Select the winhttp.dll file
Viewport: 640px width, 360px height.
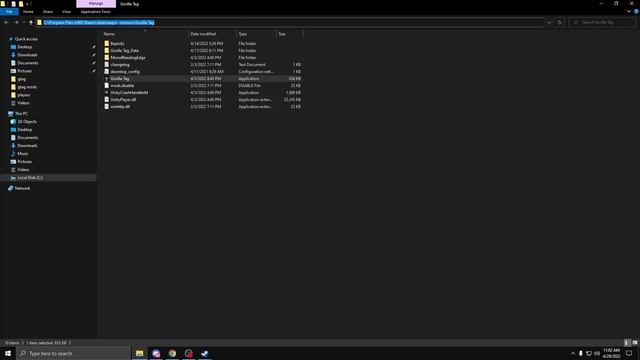(x=120, y=107)
